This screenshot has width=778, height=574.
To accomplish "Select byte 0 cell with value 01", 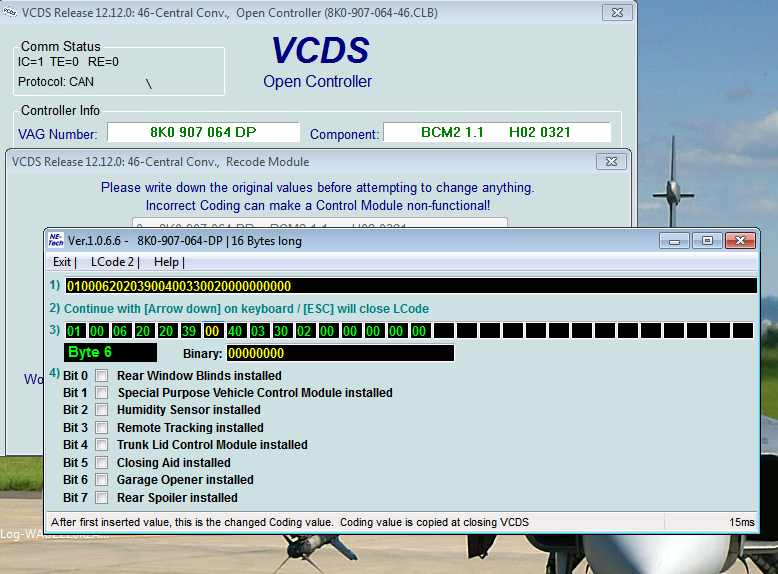I will (x=74, y=331).
